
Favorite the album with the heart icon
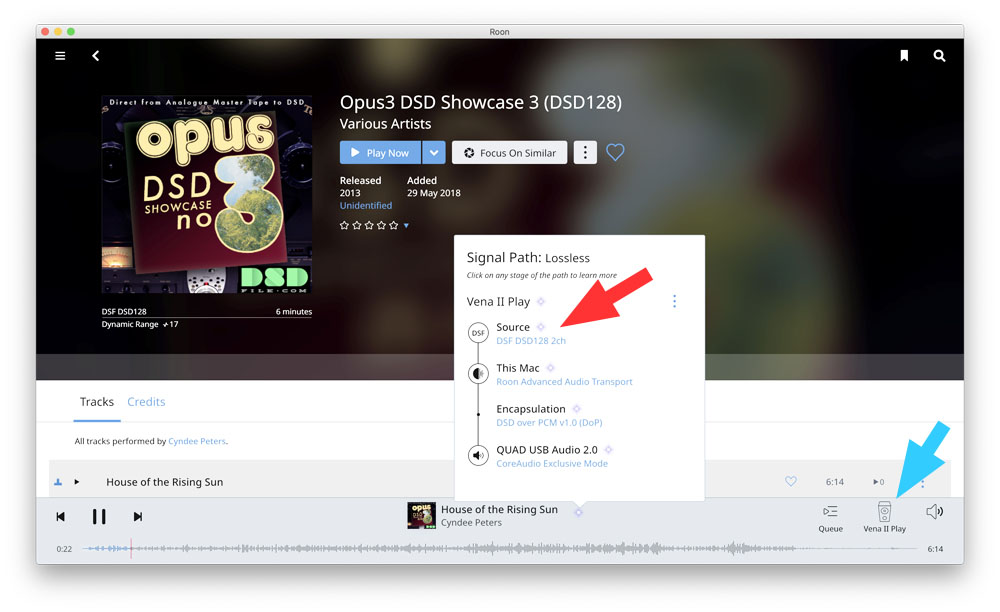click(616, 153)
